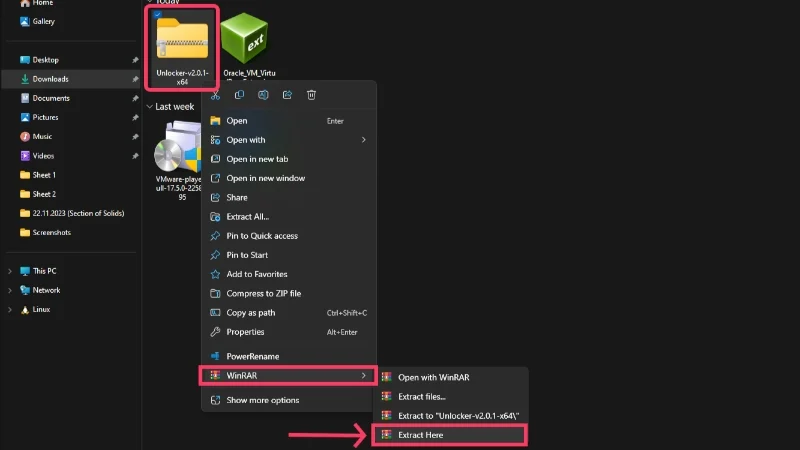Select the Unlocker-v2.0.1-x64 zip folder icon
The width and height of the screenshot is (800, 450).
tap(182, 38)
